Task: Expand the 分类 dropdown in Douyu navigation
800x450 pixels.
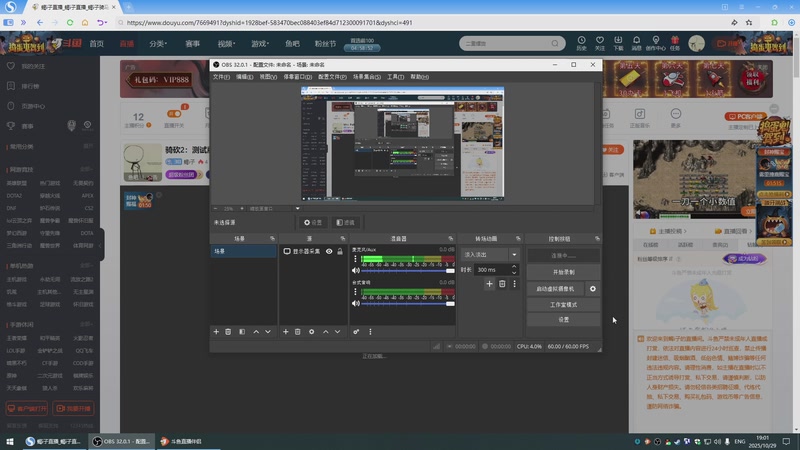Action: click(159, 44)
